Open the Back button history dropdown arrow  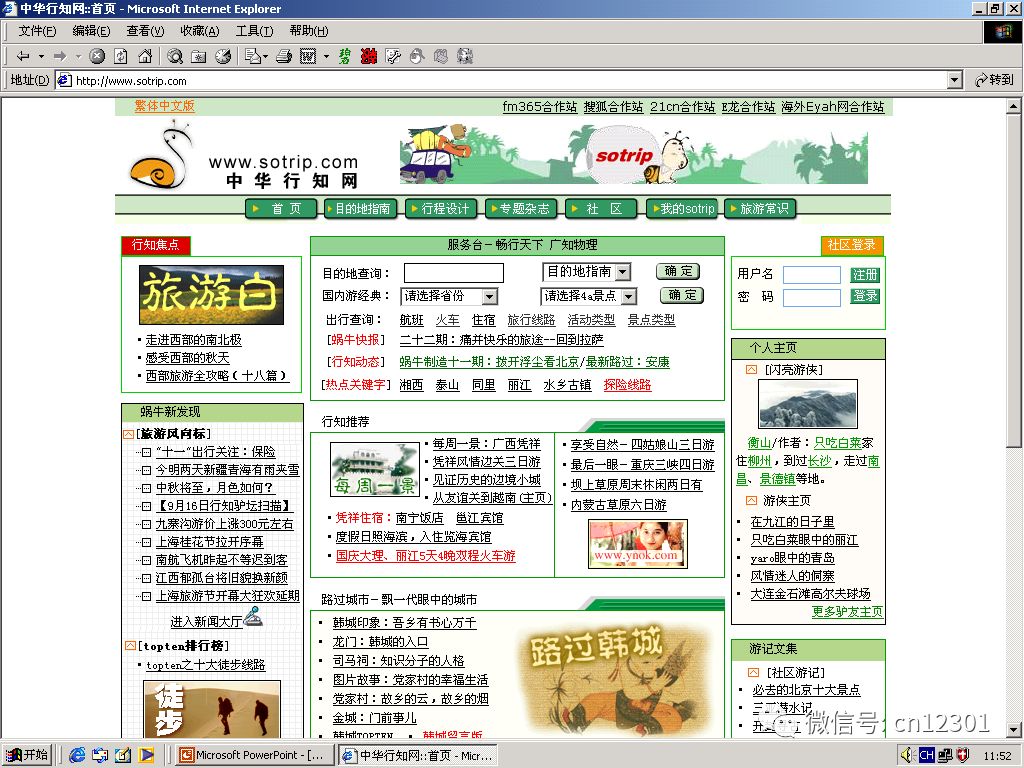pyautogui.click(x=41, y=57)
